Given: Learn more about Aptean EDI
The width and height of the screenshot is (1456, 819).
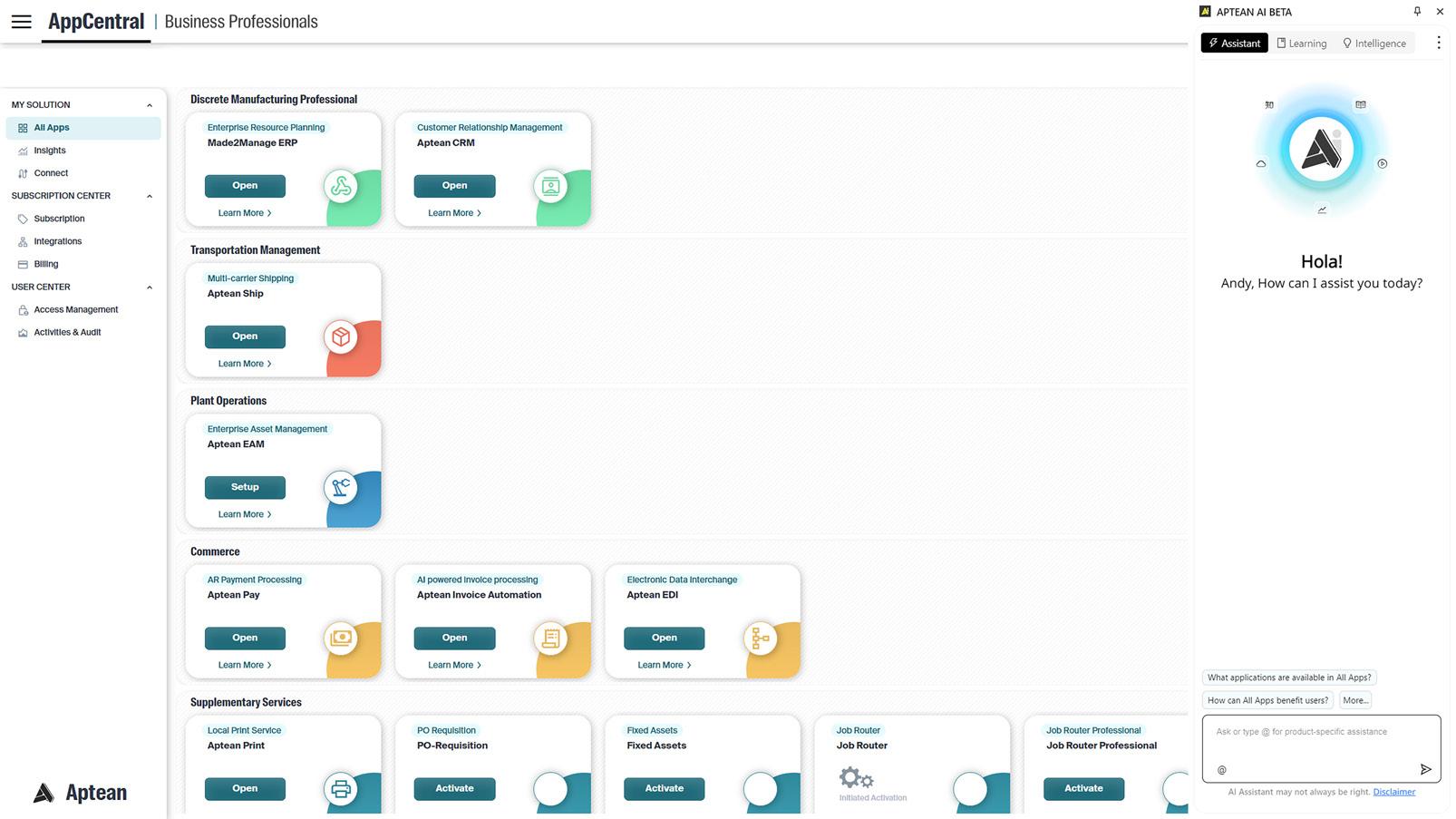Looking at the screenshot, I should tap(665, 665).
